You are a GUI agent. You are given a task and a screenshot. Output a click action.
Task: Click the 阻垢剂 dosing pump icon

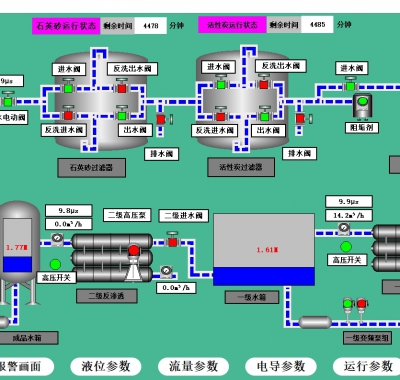click(362, 106)
